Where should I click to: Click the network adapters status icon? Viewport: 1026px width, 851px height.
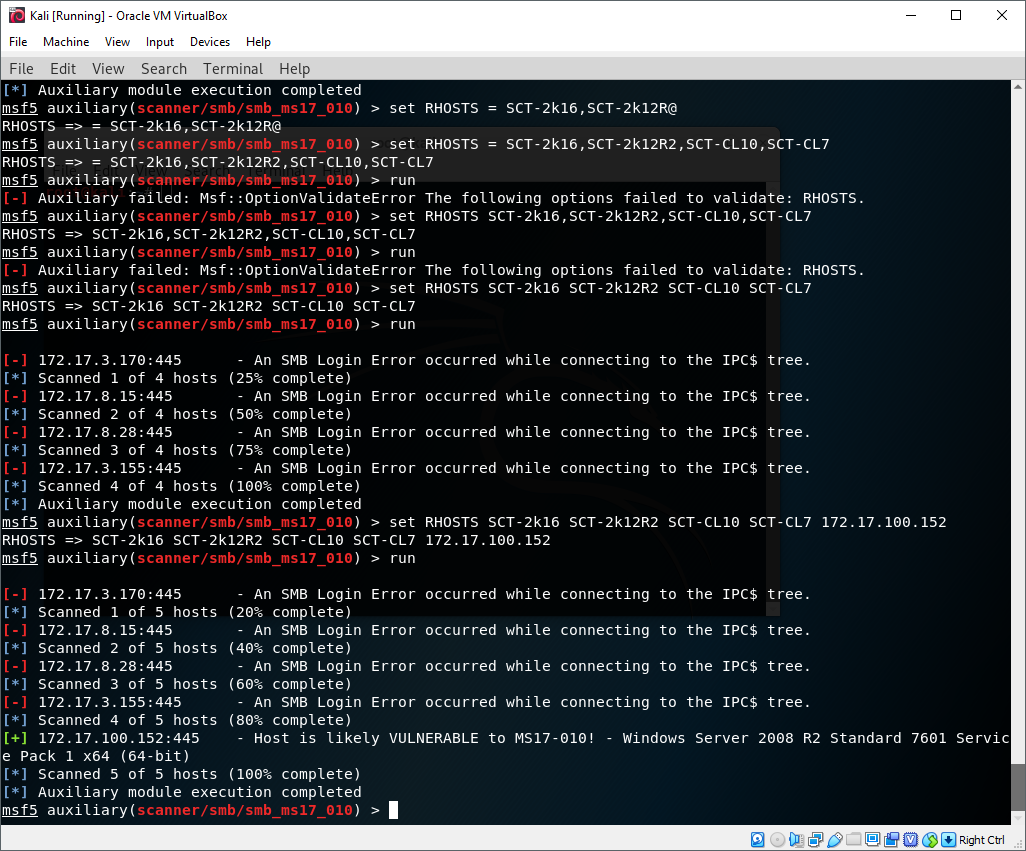coord(815,840)
